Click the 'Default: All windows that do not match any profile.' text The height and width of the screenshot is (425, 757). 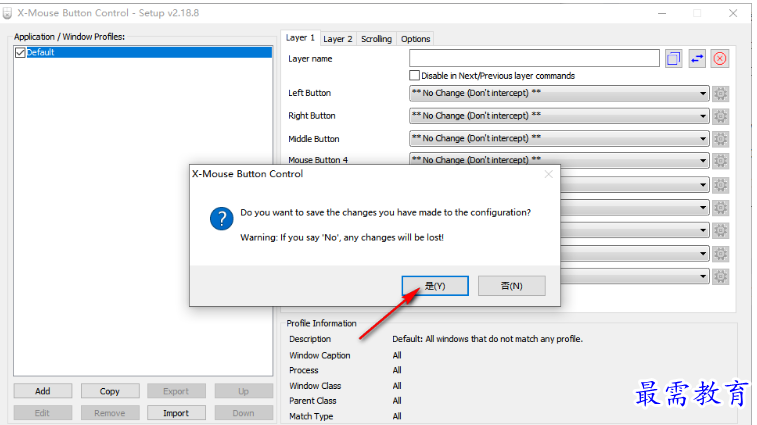(487, 339)
